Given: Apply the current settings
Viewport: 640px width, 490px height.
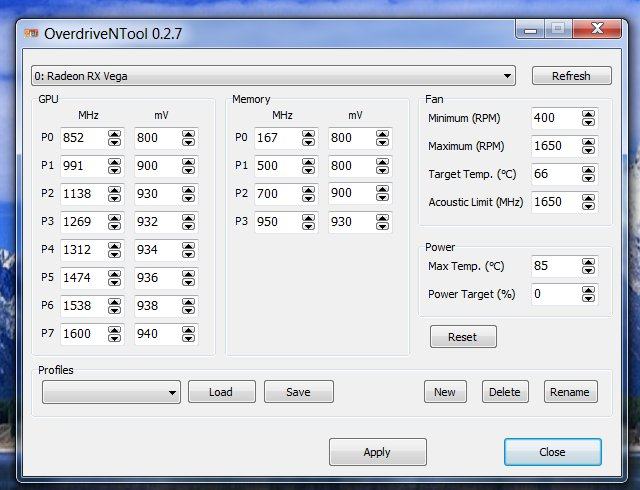Looking at the screenshot, I should coord(378,452).
